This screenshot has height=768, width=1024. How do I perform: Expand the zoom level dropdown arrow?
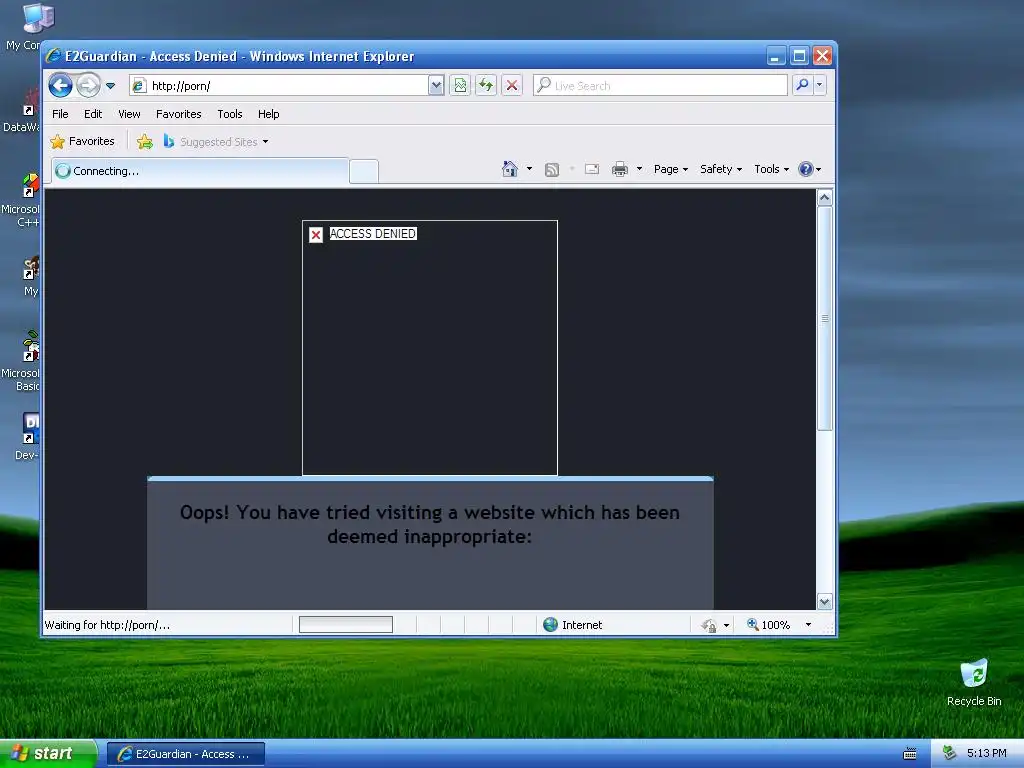[808, 625]
